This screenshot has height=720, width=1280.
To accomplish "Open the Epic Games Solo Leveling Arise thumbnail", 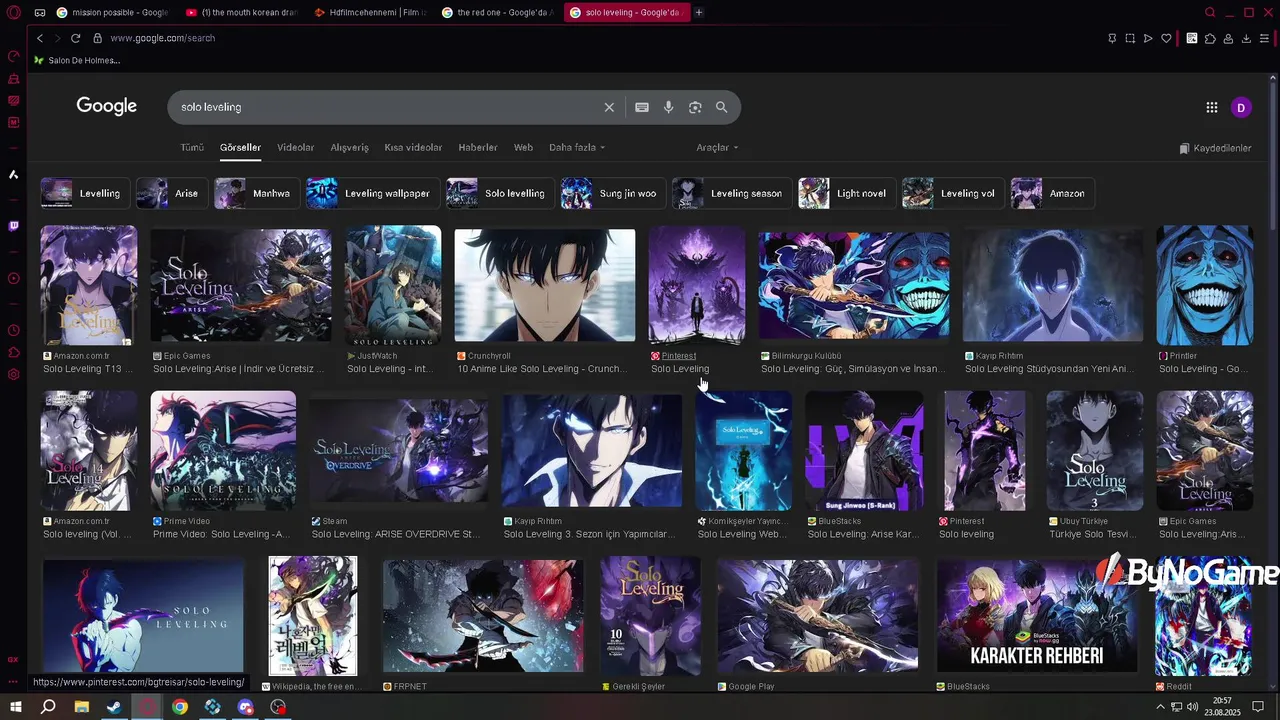I will pyautogui.click(x=241, y=286).
